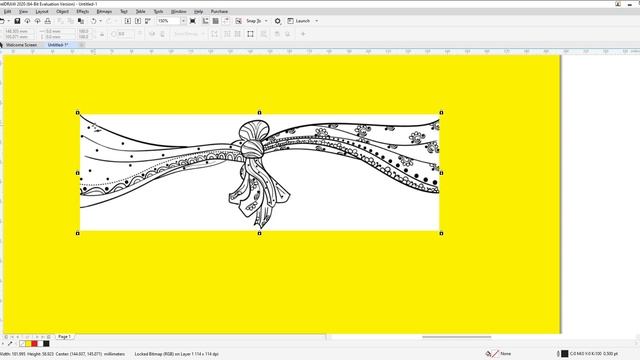Viewport: 640px width, 360px height.
Task: Select the yellow swatch in document palette
Action: 28,344
